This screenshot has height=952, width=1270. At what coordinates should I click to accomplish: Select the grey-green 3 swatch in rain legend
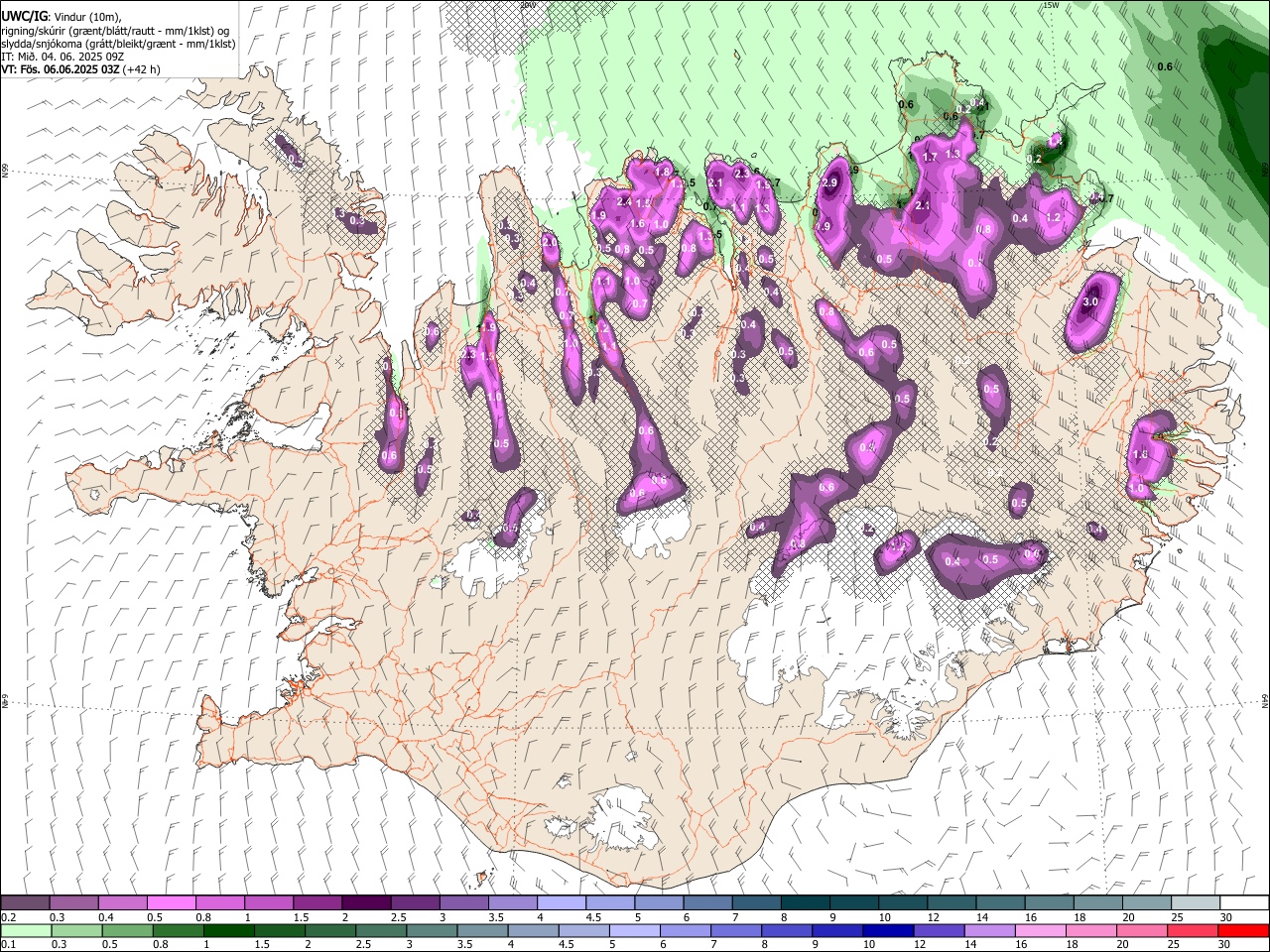(432, 930)
